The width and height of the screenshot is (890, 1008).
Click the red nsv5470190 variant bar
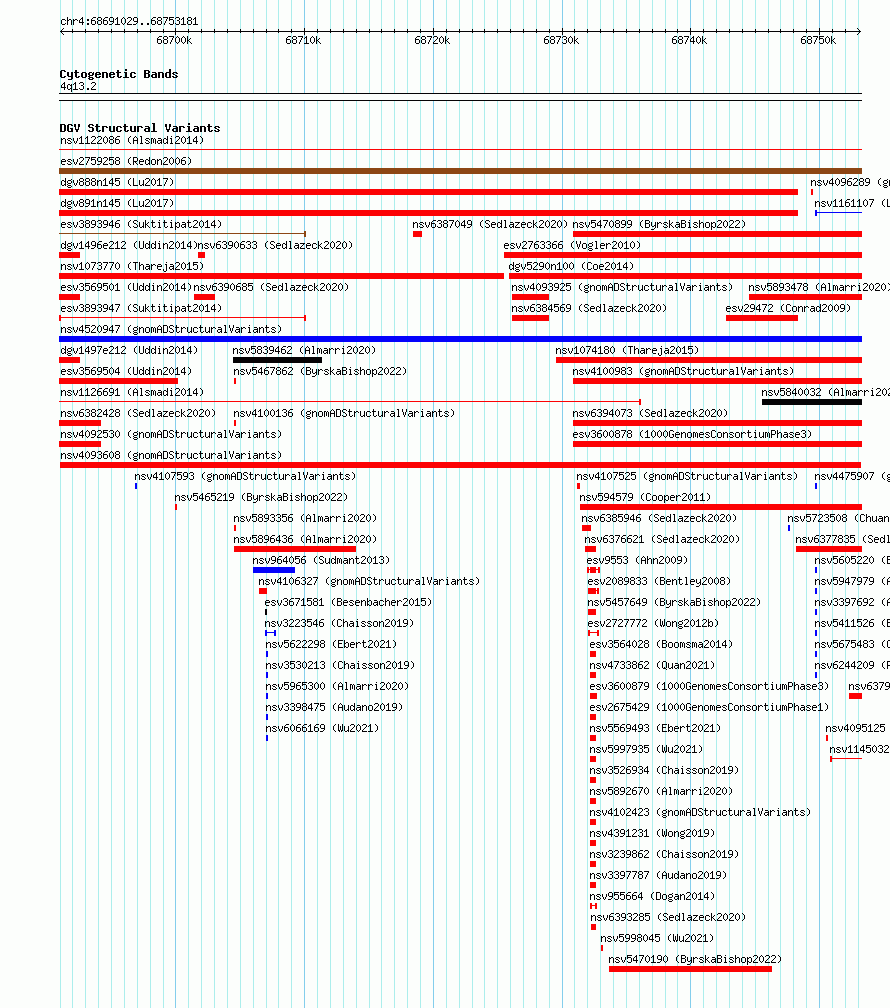[x=690, y=969]
